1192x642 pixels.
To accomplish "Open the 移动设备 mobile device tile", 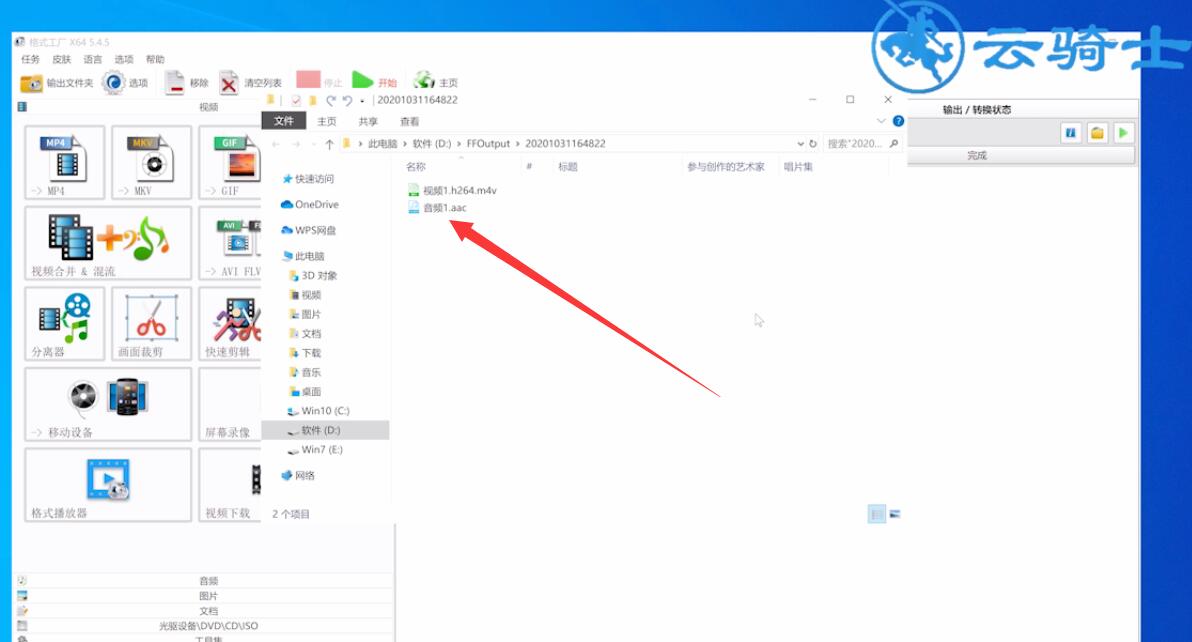I will [x=108, y=404].
